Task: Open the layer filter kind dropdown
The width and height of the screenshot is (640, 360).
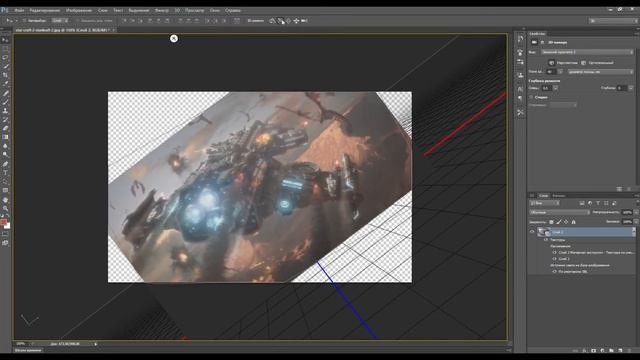Action: click(x=544, y=203)
